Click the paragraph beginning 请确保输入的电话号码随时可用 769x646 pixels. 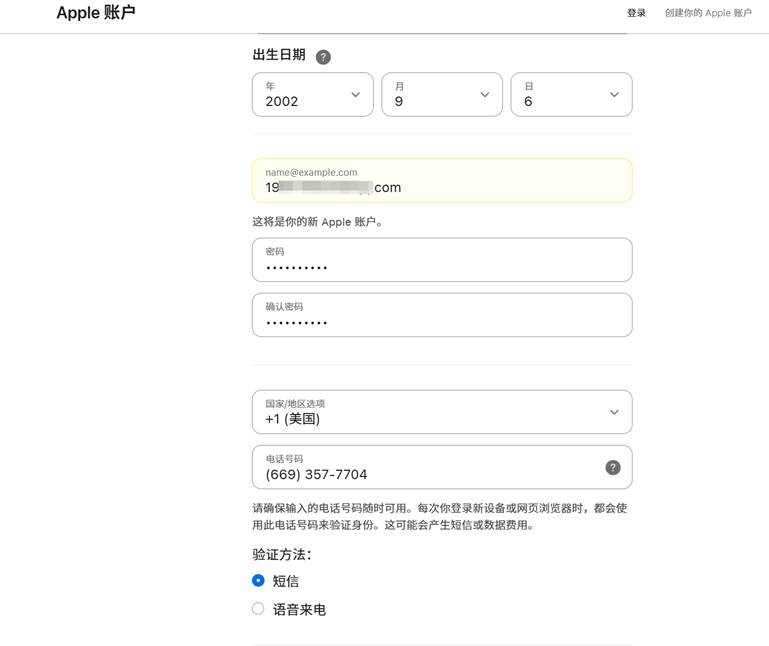[440, 517]
